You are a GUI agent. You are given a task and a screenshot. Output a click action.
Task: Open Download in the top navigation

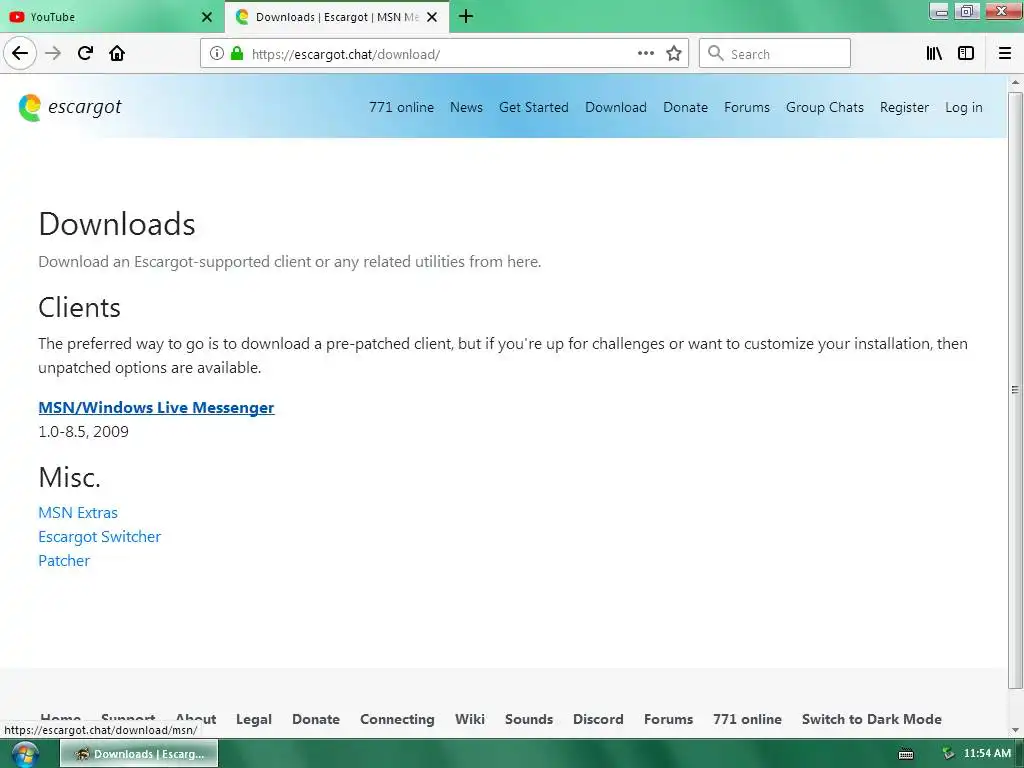tap(616, 107)
